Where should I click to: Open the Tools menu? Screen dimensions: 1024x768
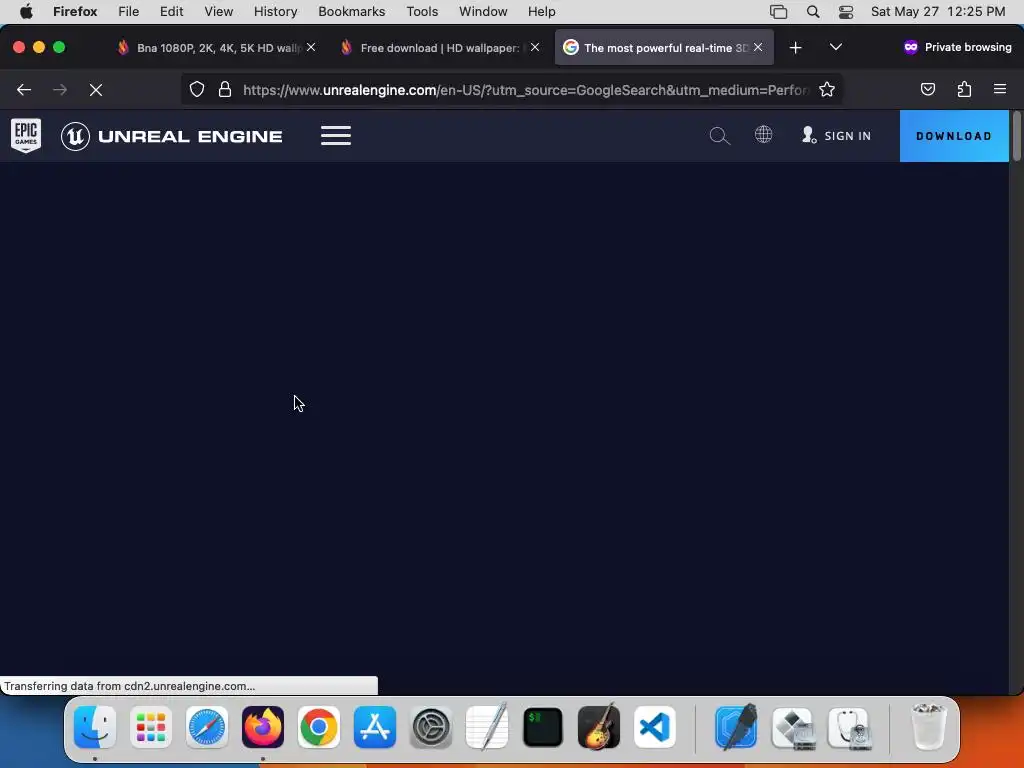[x=423, y=12]
